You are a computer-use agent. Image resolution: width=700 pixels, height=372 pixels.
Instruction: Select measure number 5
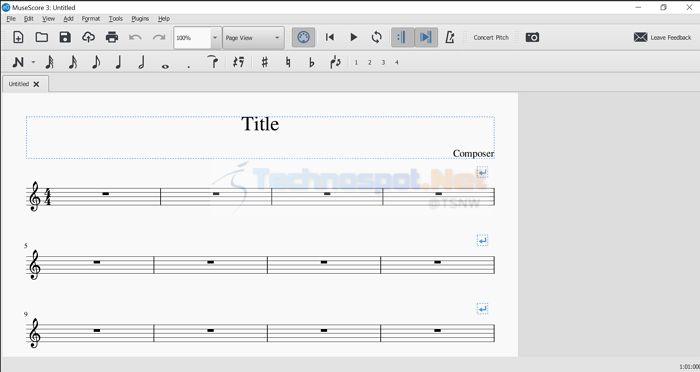tap(26, 246)
